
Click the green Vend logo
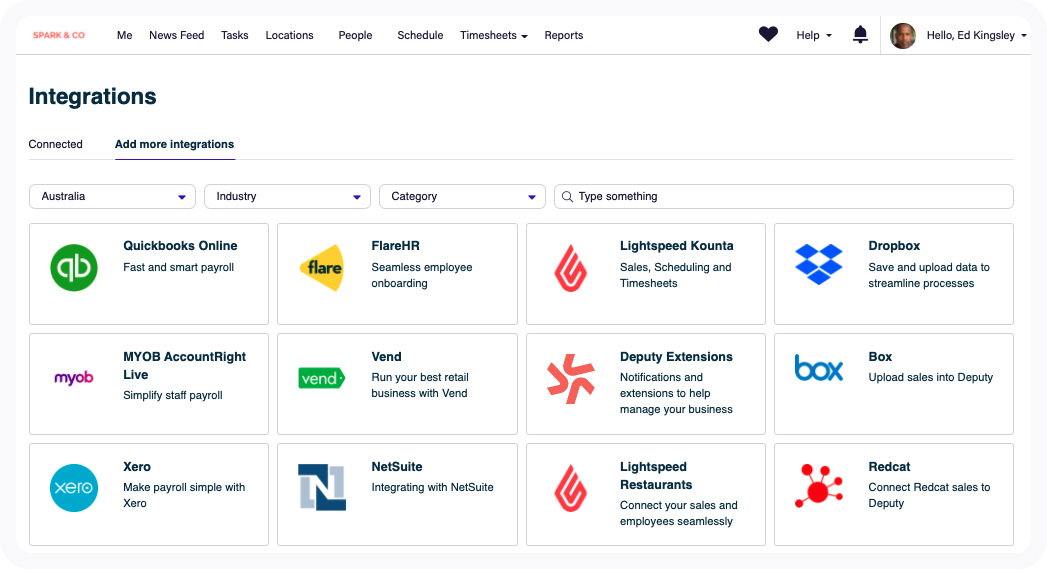[x=322, y=378]
